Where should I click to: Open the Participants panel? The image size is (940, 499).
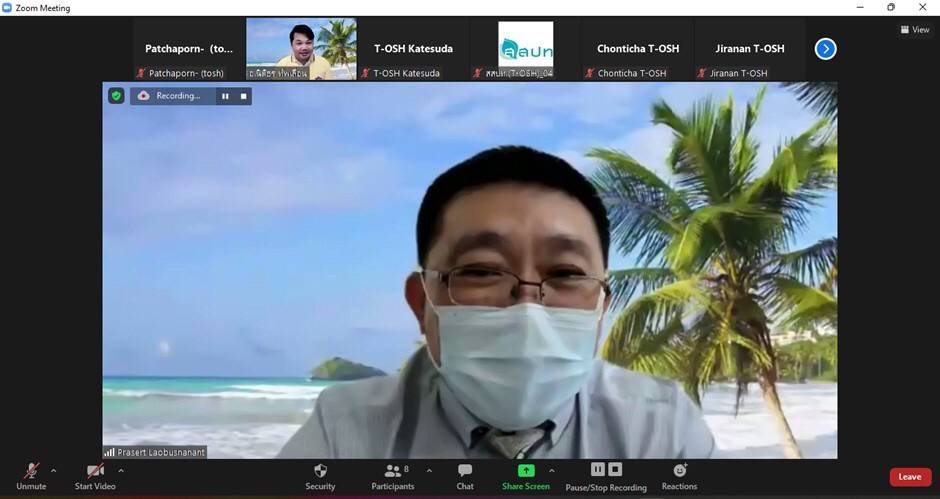393,475
